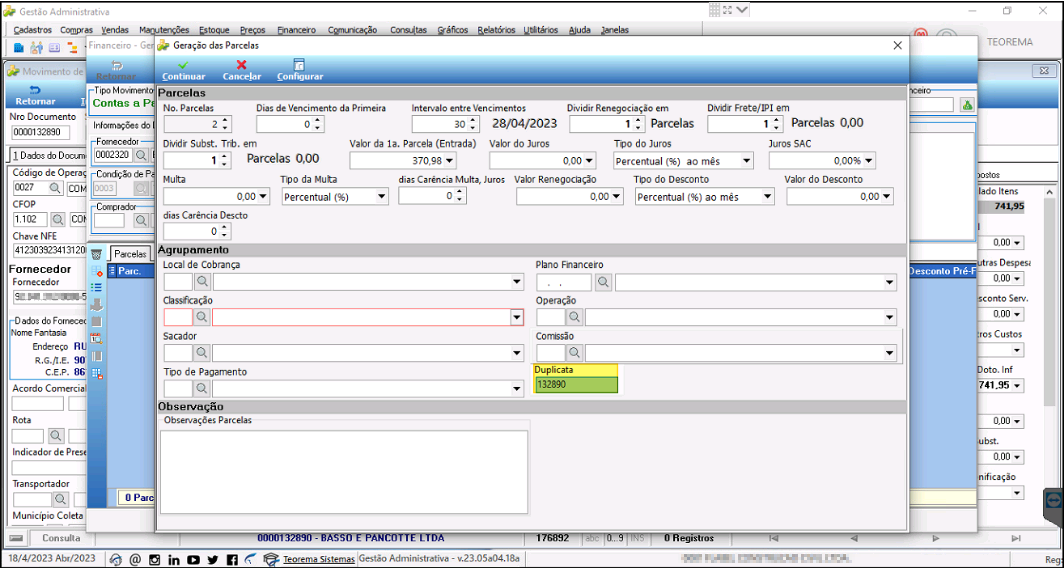This screenshot has width=1064, height=568.
Task: Click the Código de Operação magnifier icon
Action: pos(56,188)
